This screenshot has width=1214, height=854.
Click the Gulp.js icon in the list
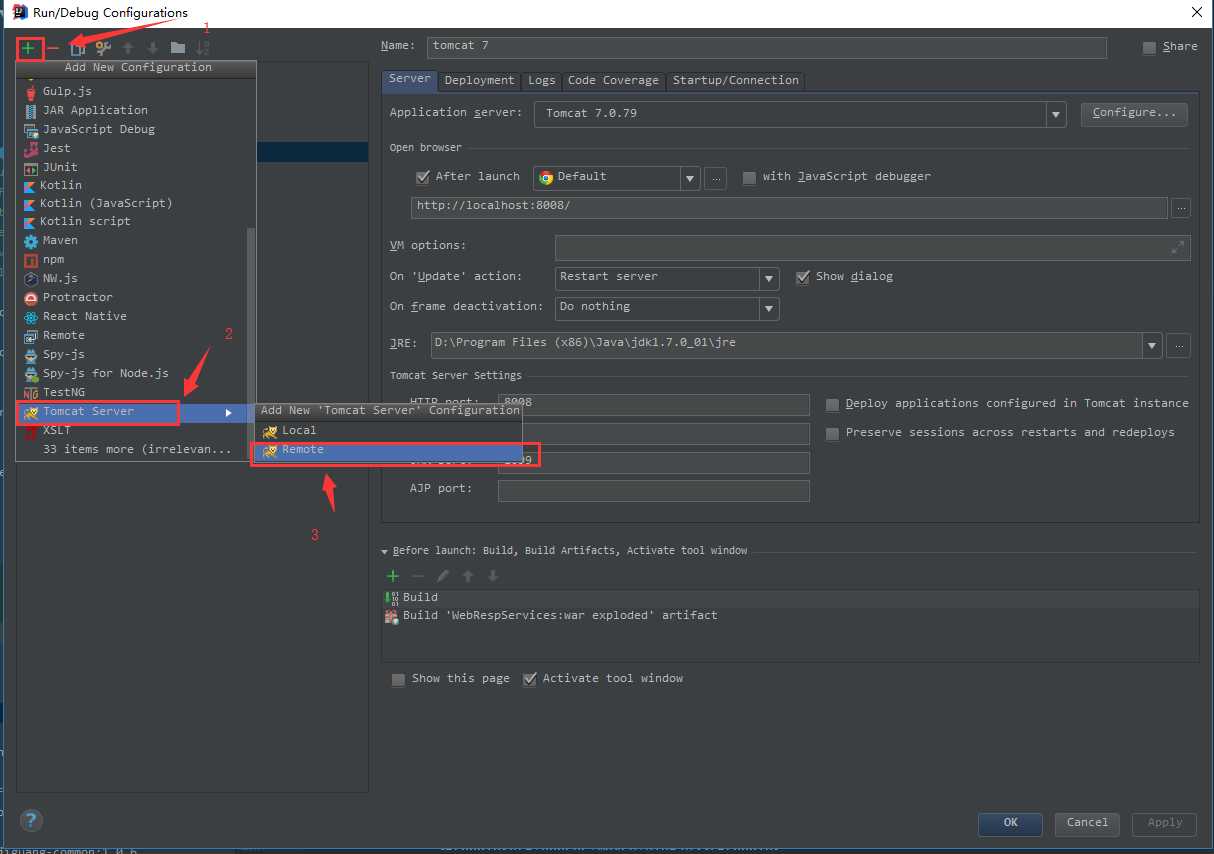click(31, 91)
